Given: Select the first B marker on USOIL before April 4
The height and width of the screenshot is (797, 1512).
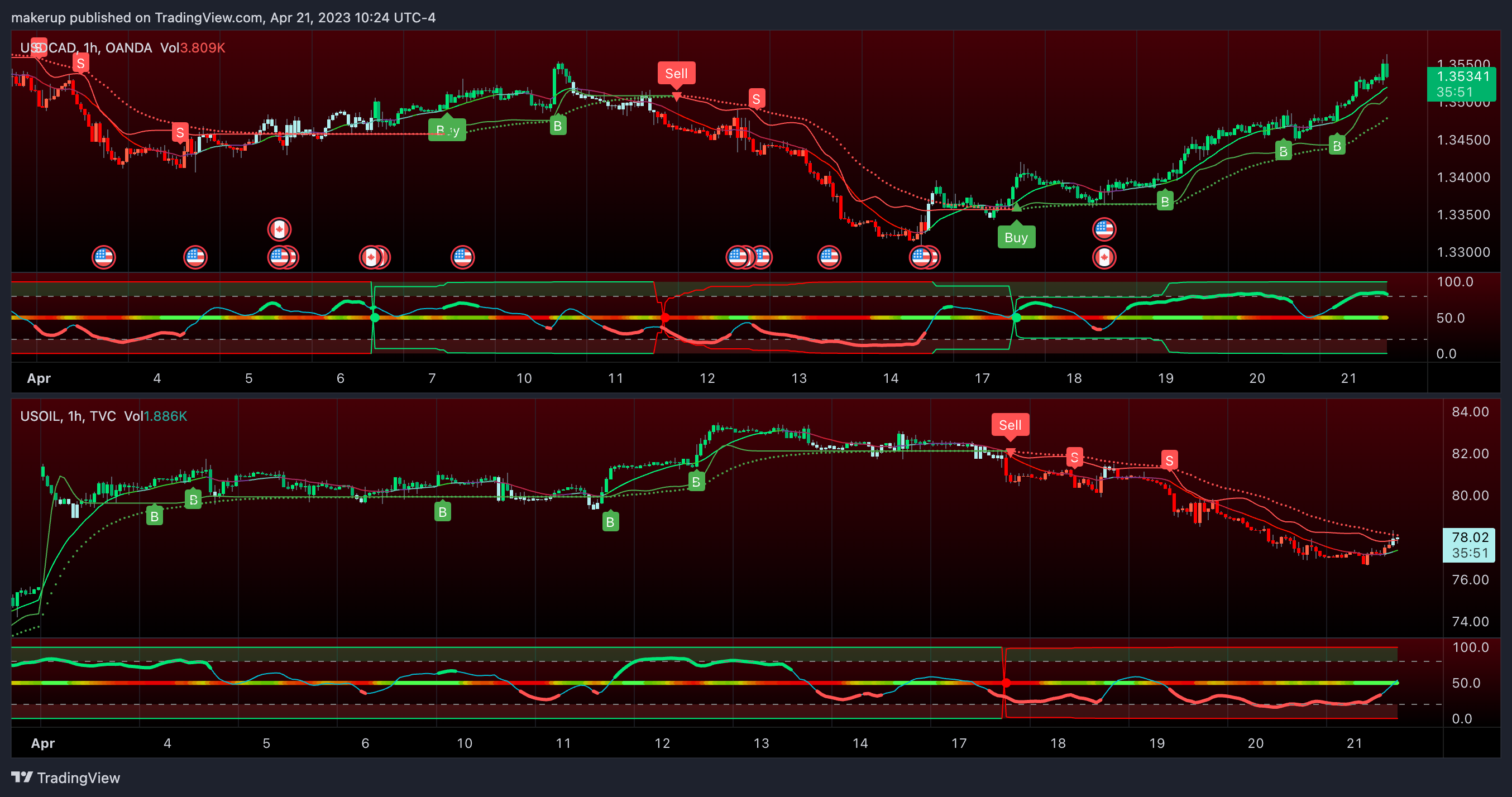Looking at the screenshot, I should (x=154, y=516).
